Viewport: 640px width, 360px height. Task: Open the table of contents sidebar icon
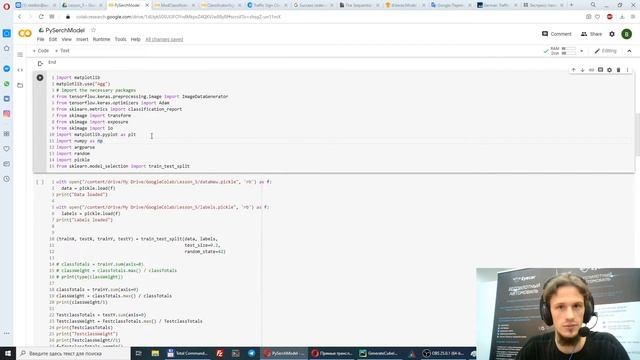pos(20,54)
